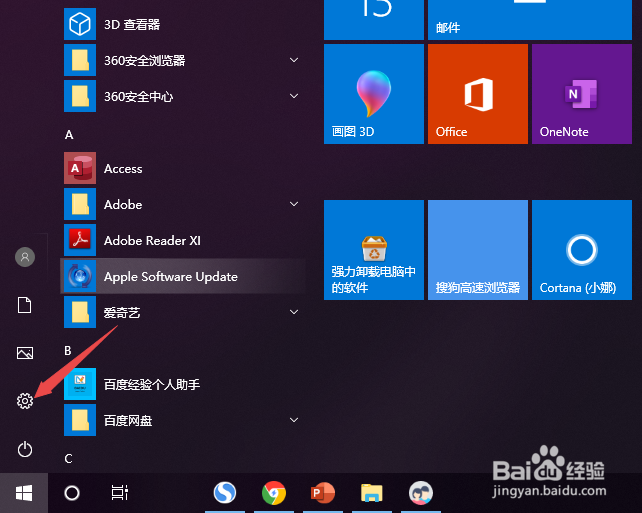The image size is (642, 513).
Task: Click the letter B section header
Action: click(68, 351)
